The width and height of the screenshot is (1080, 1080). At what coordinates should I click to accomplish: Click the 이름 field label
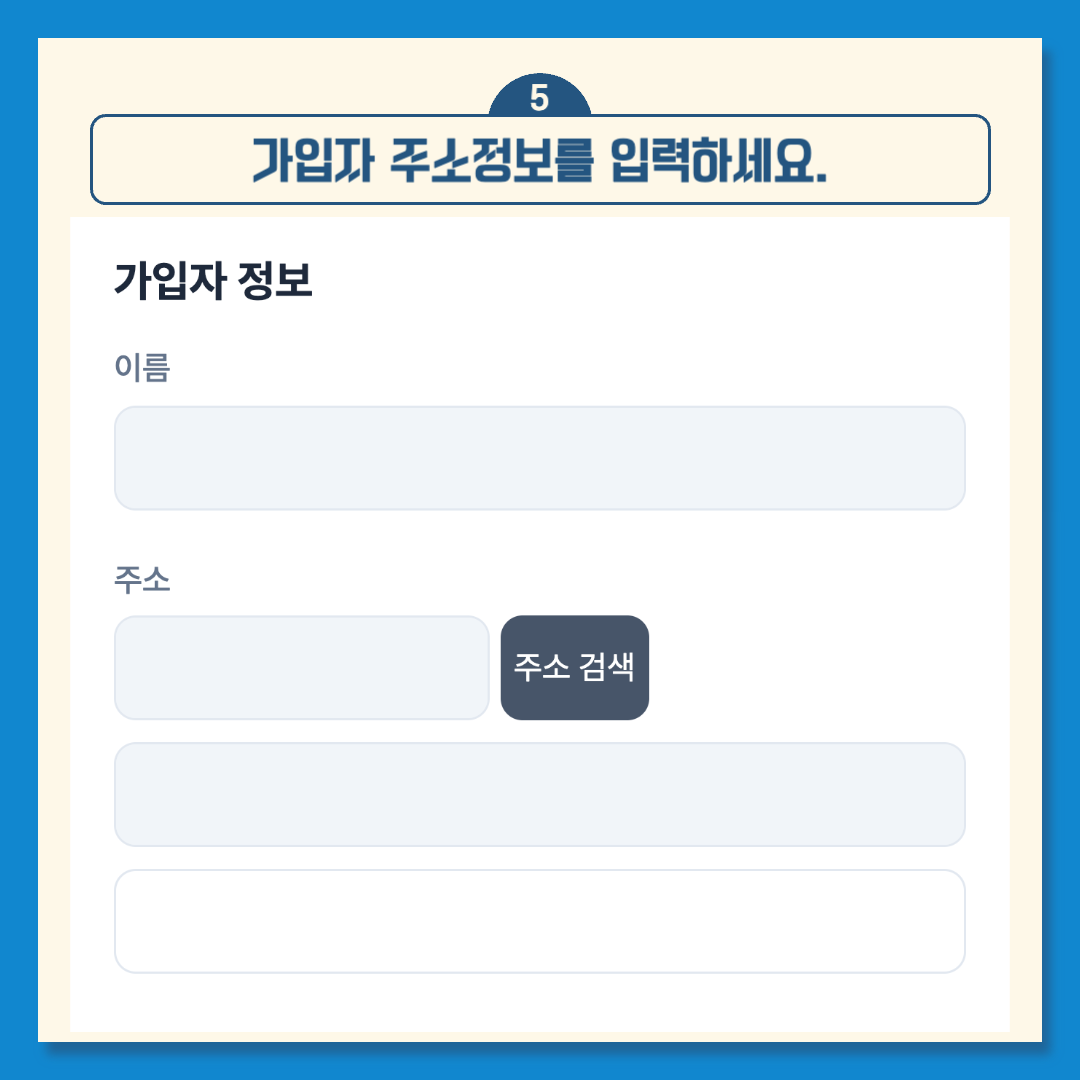pos(142,369)
